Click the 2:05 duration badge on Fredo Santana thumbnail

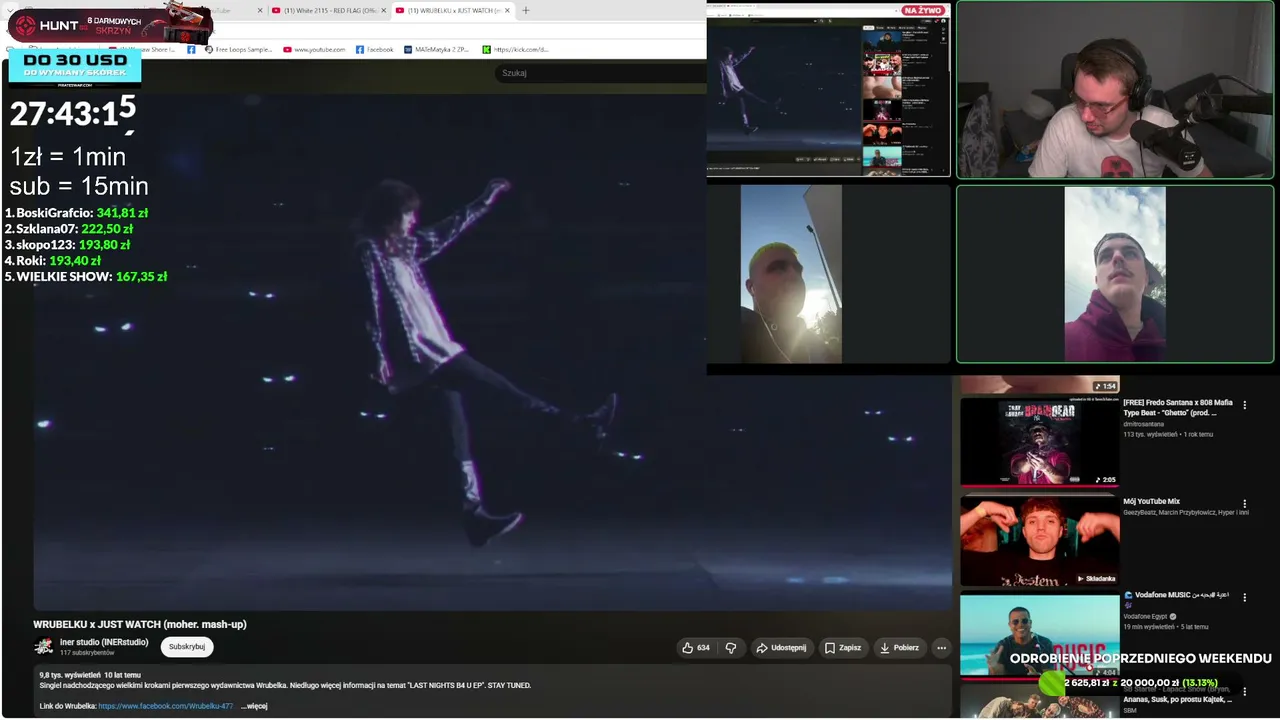pyautogui.click(x=1105, y=480)
